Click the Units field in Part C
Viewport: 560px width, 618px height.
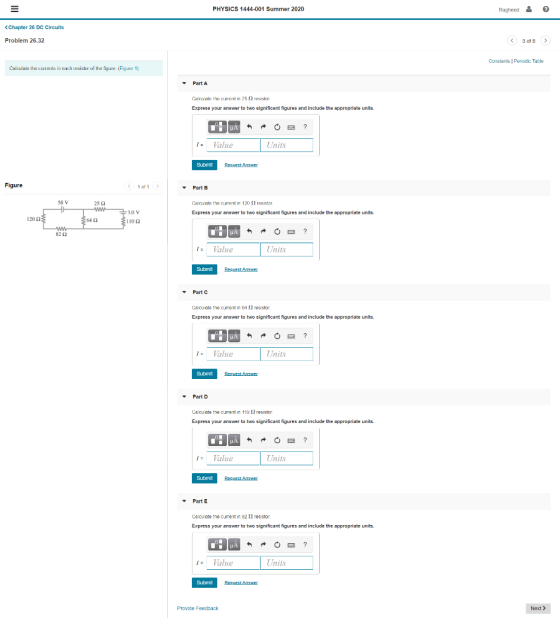coord(287,354)
